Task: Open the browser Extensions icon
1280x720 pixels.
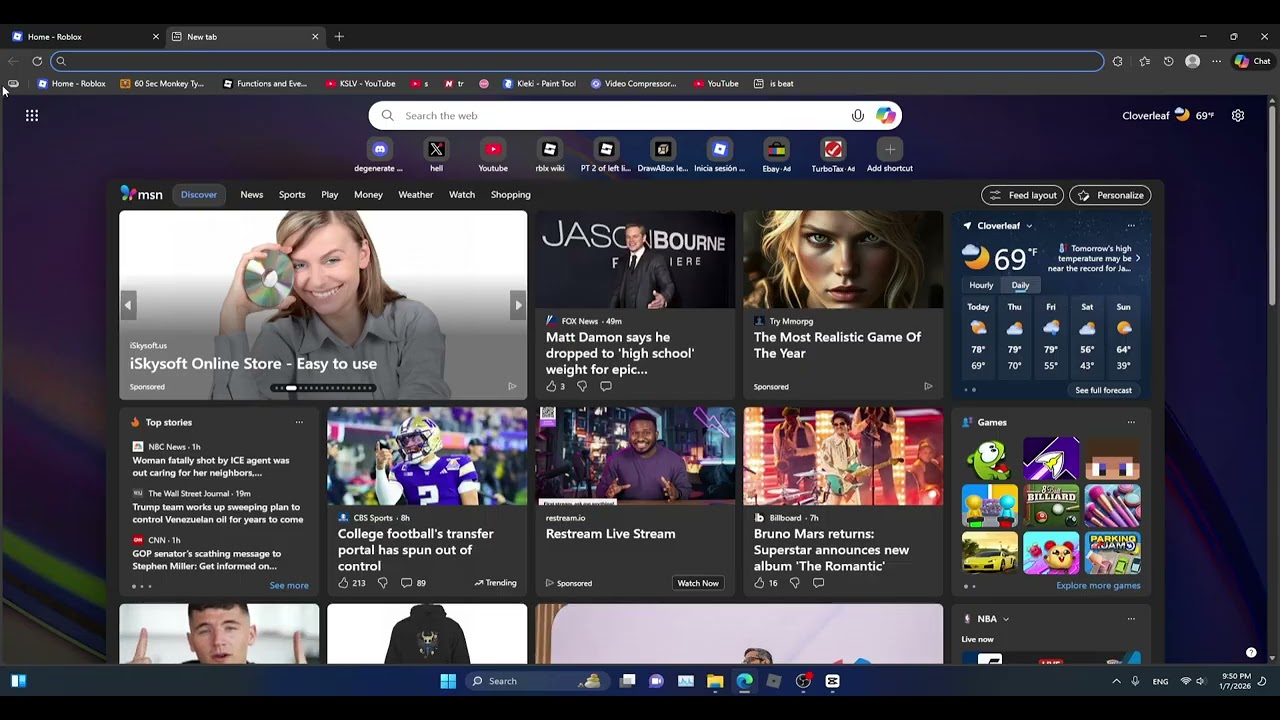Action: 1118,61
